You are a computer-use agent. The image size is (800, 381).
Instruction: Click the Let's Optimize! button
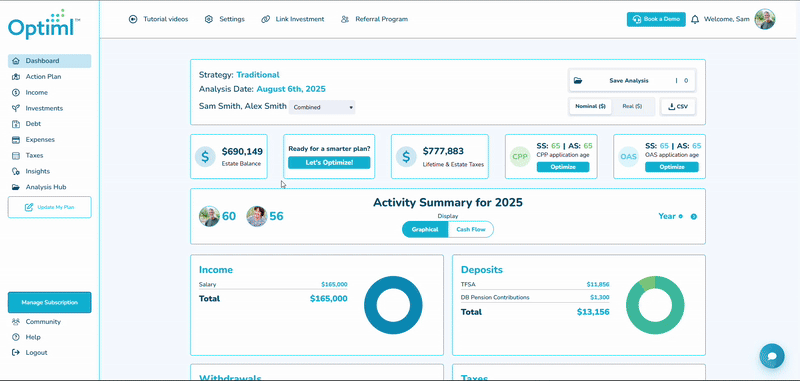coord(329,163)
